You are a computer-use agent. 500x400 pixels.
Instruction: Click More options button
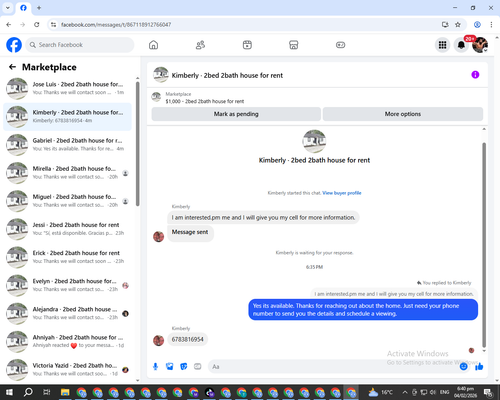click(403, 114)
